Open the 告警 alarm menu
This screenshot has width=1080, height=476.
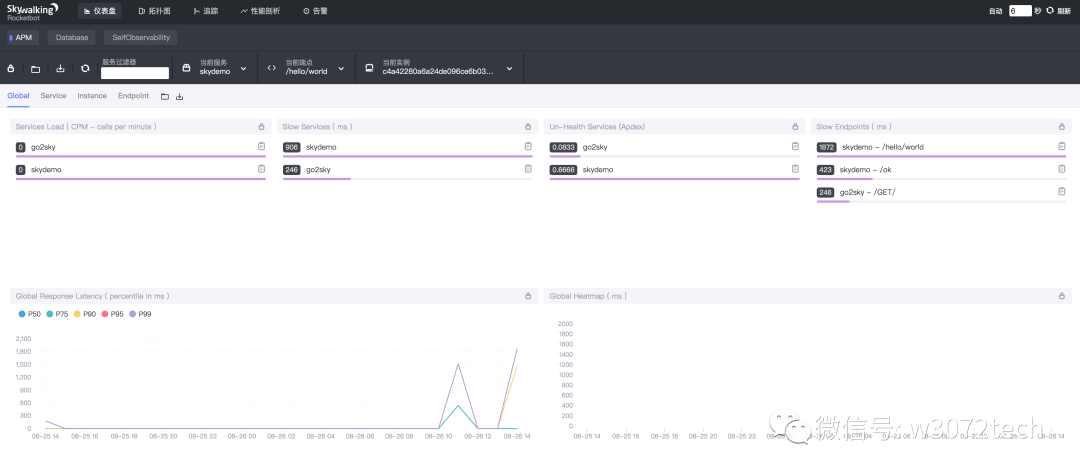tap(315, 11)
